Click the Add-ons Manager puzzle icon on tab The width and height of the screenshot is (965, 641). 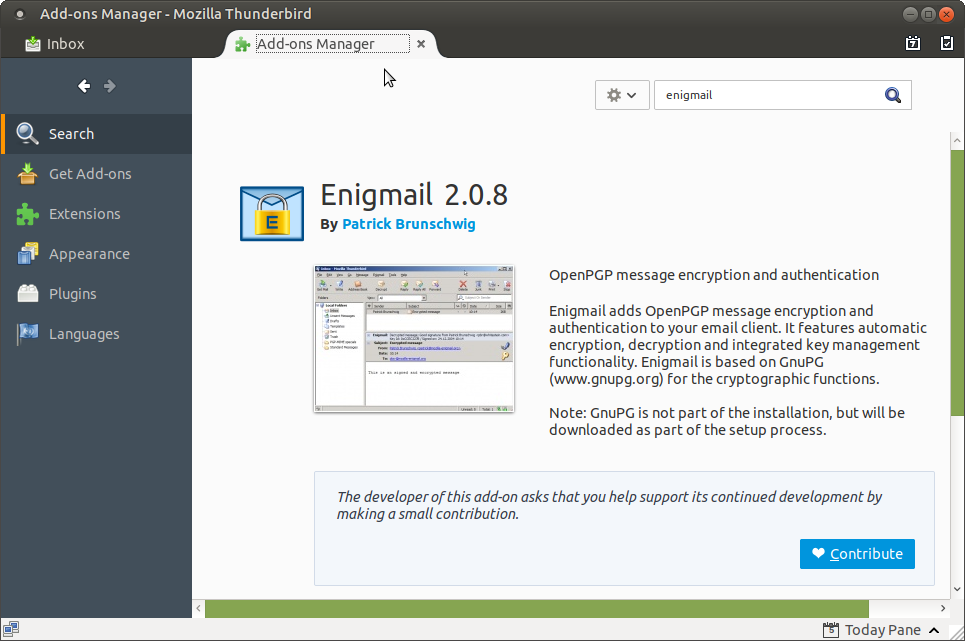pyautogui.click(x=242, y=44)
